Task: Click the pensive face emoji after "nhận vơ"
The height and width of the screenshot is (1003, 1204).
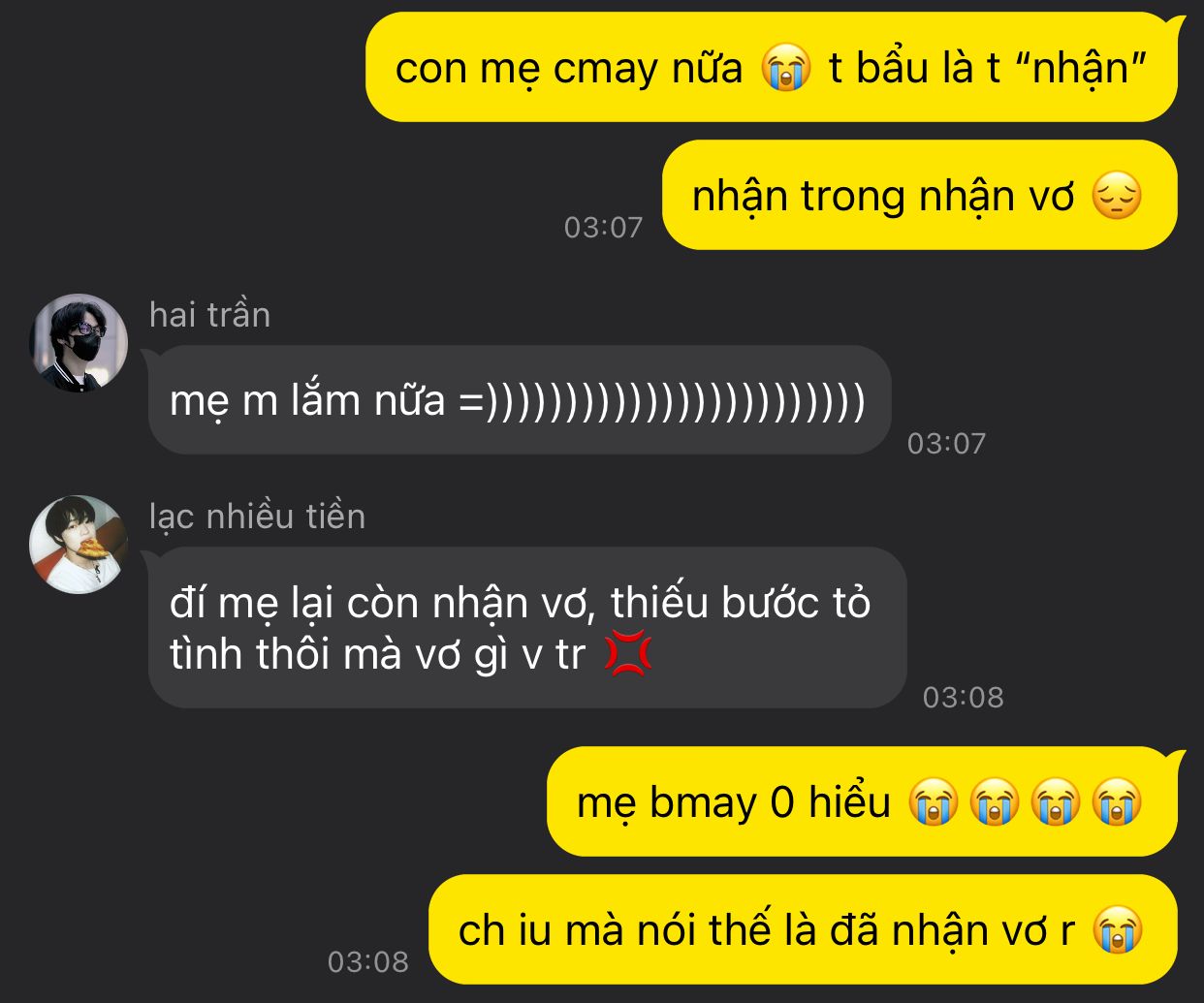Action: [x=1117, y=197]
